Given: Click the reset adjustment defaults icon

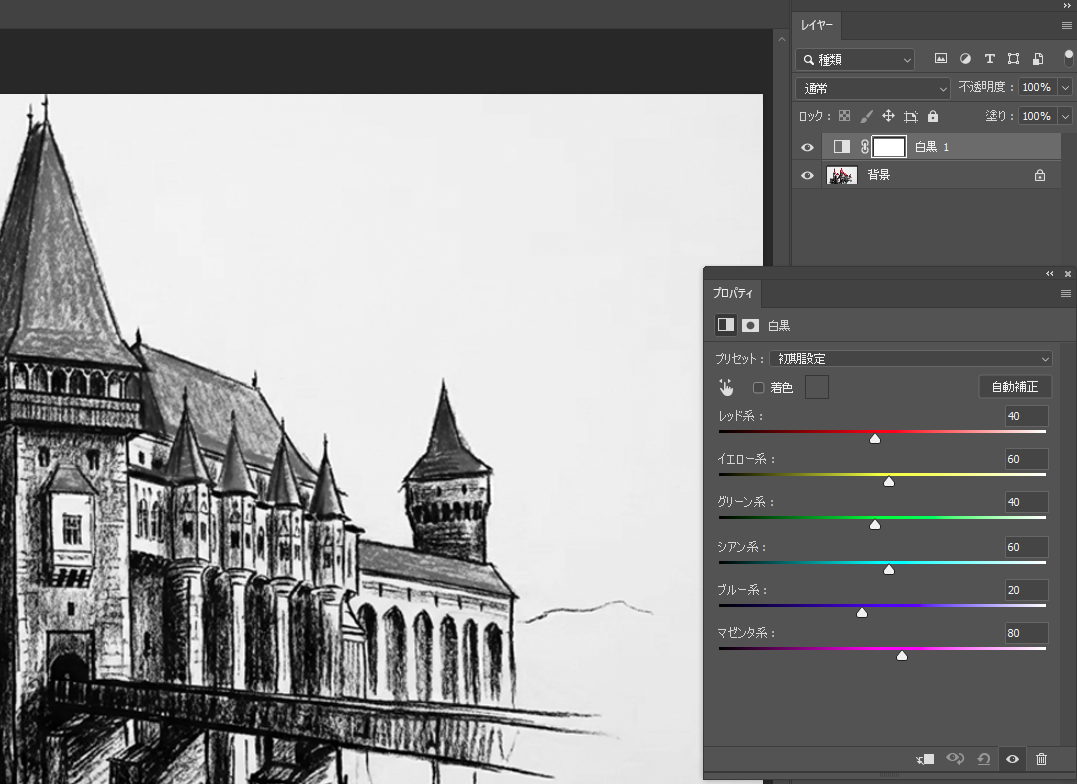Looking at the screenshot, I should 984,760.
